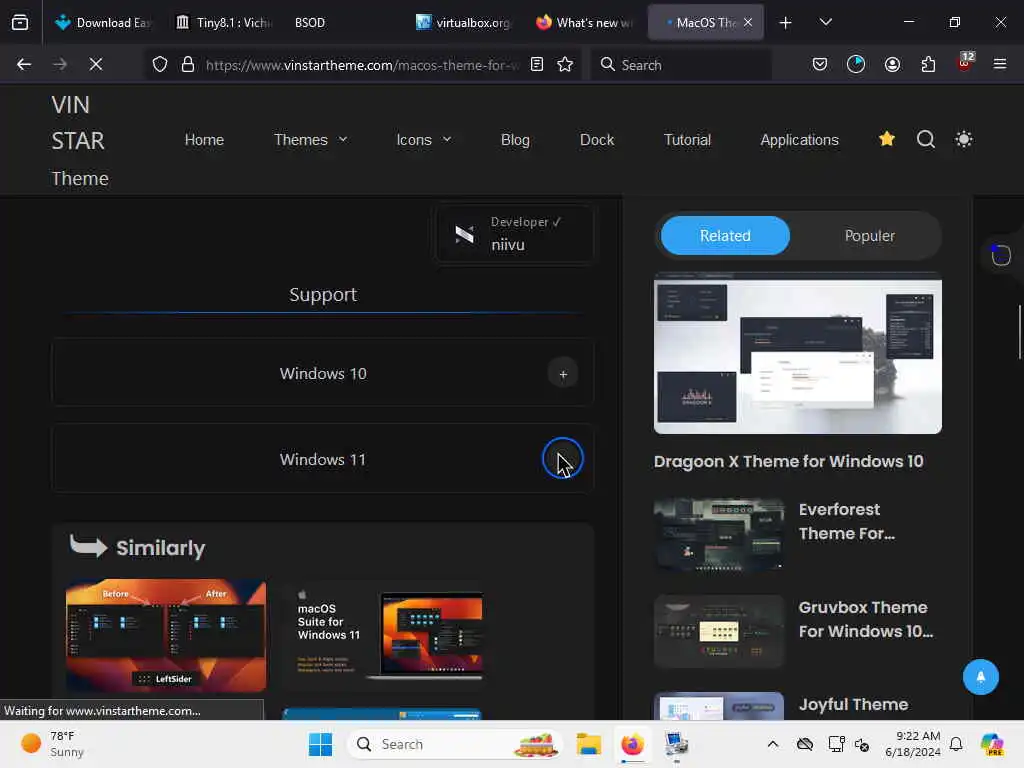Click the Everforest theme thumbnail
1024x768 pixels.
[718, 534]
